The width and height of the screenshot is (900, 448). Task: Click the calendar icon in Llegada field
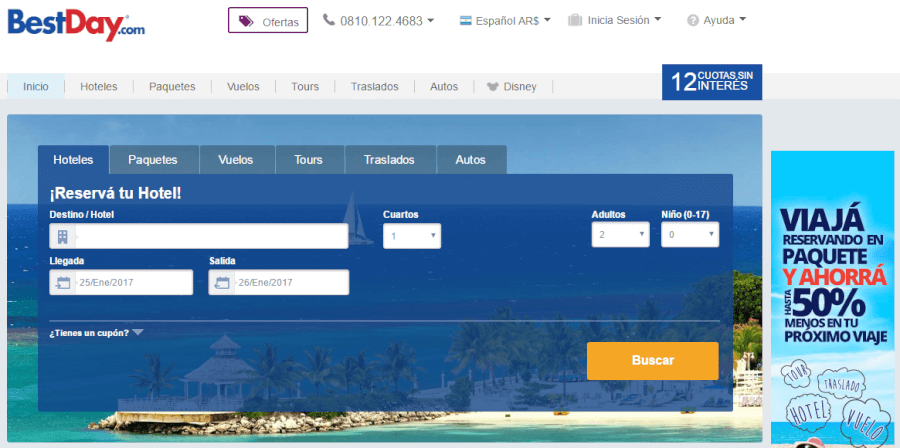pos(64,283)
